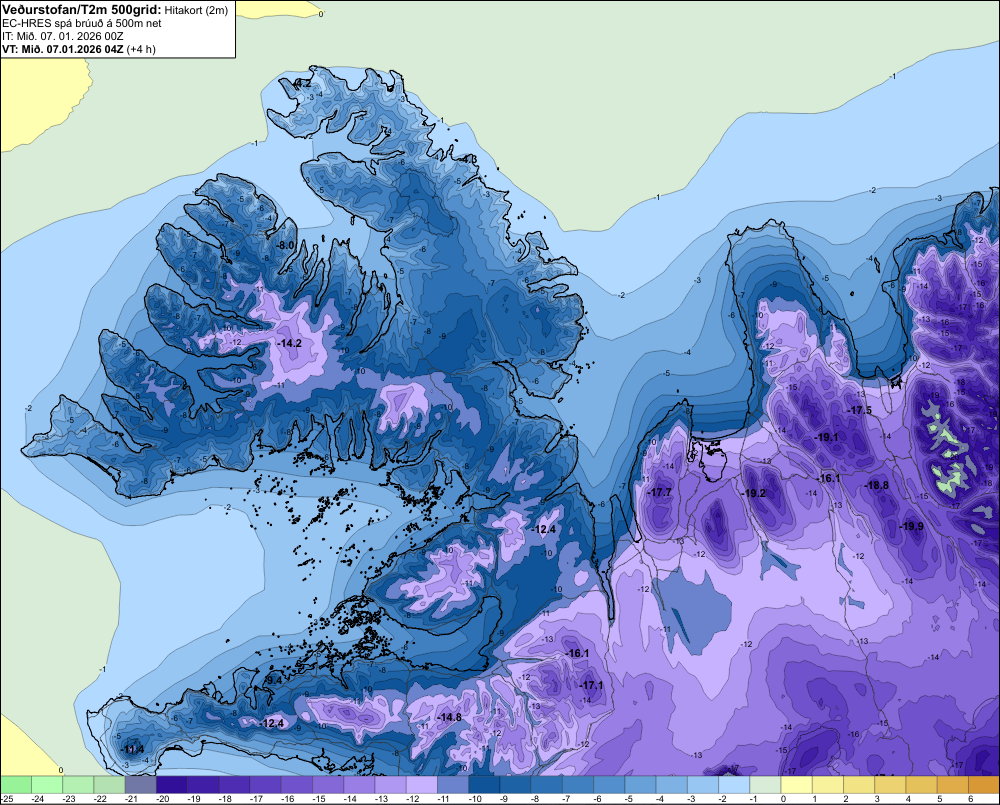The width and height of the screenshot is (1000, 805).
Task: Click the 'EC-HRES spá brúuð á 500m net' line
Action: click(82, 24)
